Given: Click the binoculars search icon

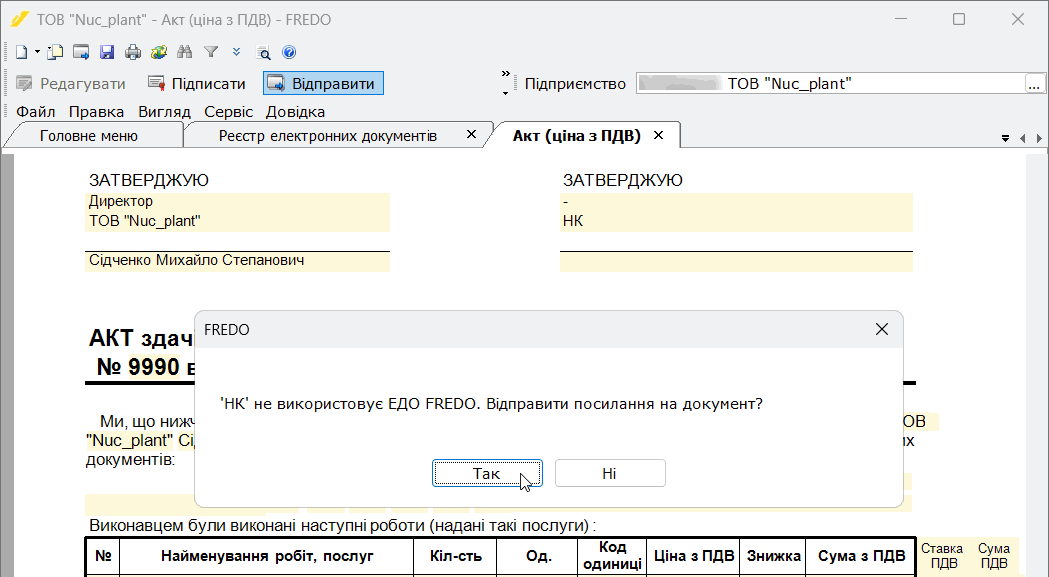Looking at the screenshot, I should point(185,52).
